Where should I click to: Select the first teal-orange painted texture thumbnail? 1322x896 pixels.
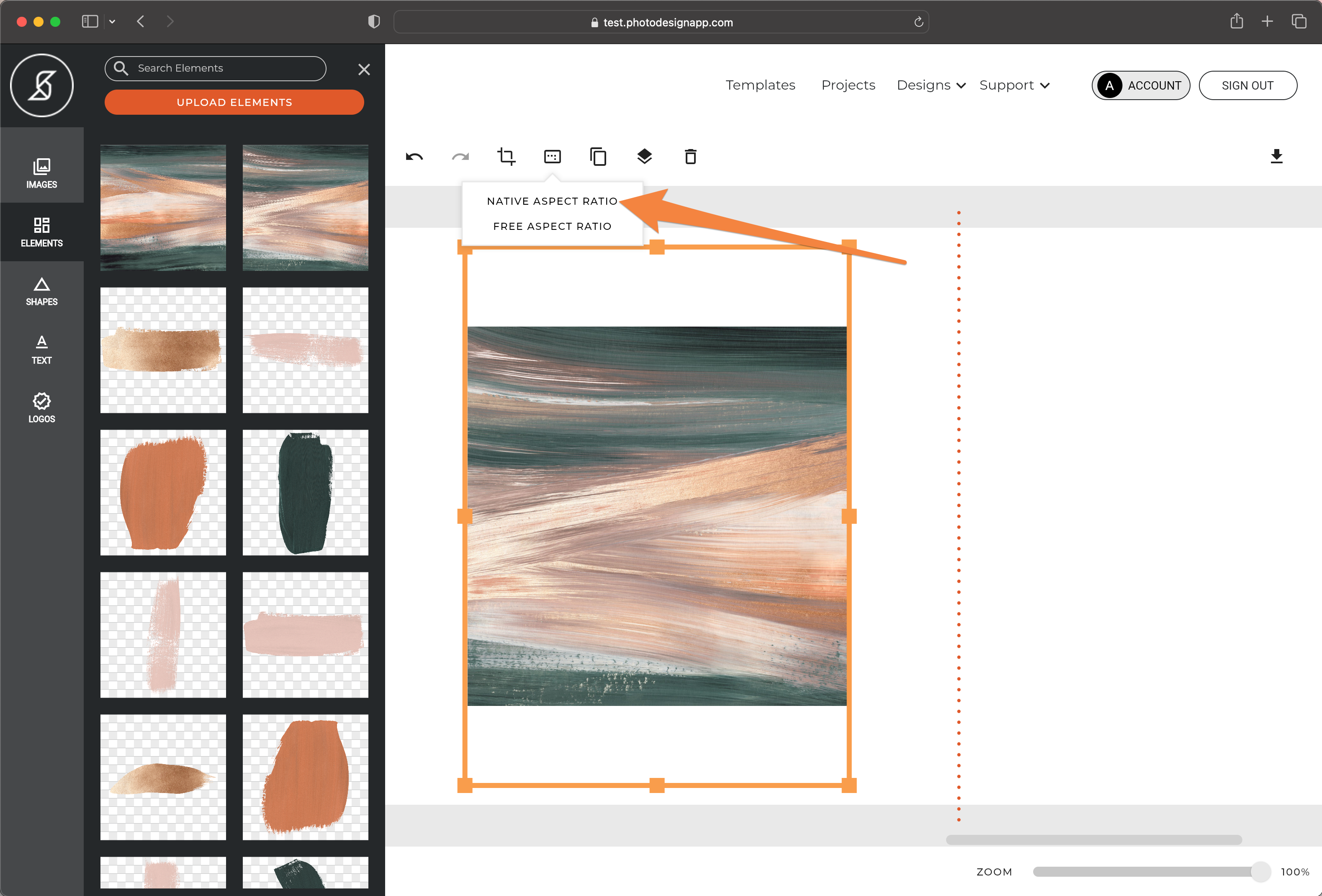tap(163, 208)
